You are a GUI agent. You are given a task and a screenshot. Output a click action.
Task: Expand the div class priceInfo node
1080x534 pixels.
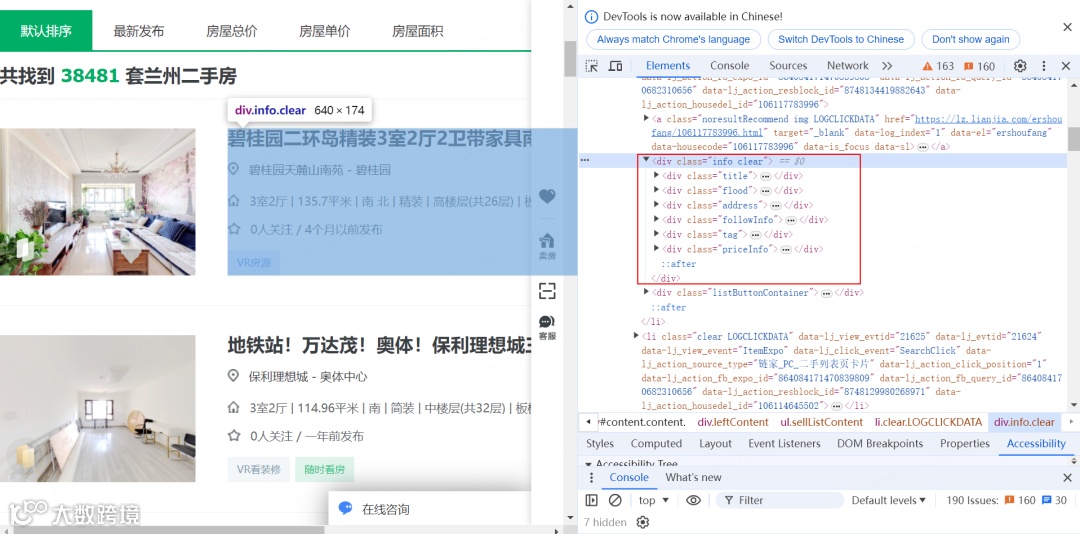pyautogui.click(x=656, y=249)
